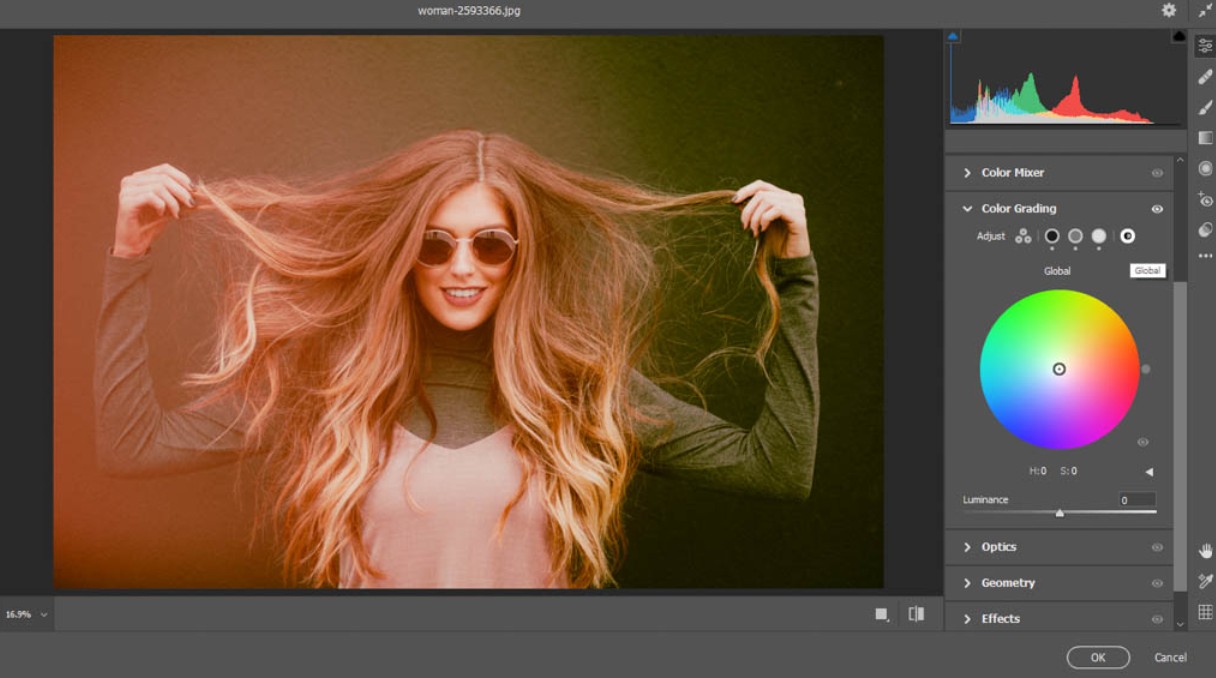1216x678 pixels.
Task: Collapse the Color Grading panel
Action: [967, 209]
